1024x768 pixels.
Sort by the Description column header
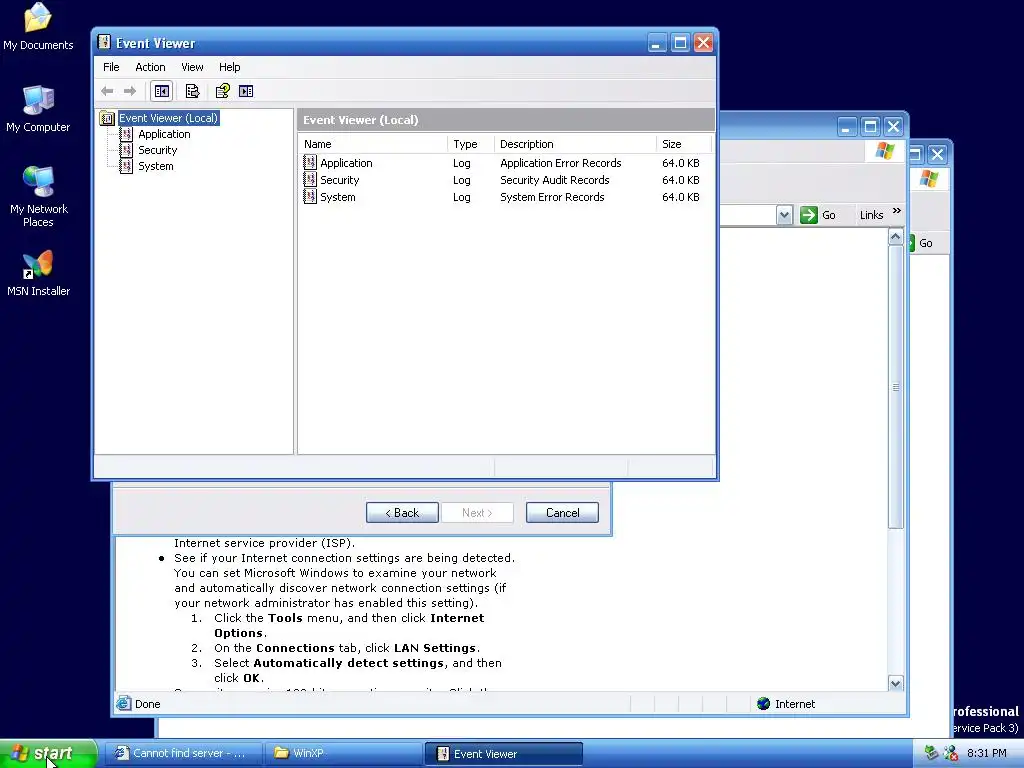coord(575,144)
